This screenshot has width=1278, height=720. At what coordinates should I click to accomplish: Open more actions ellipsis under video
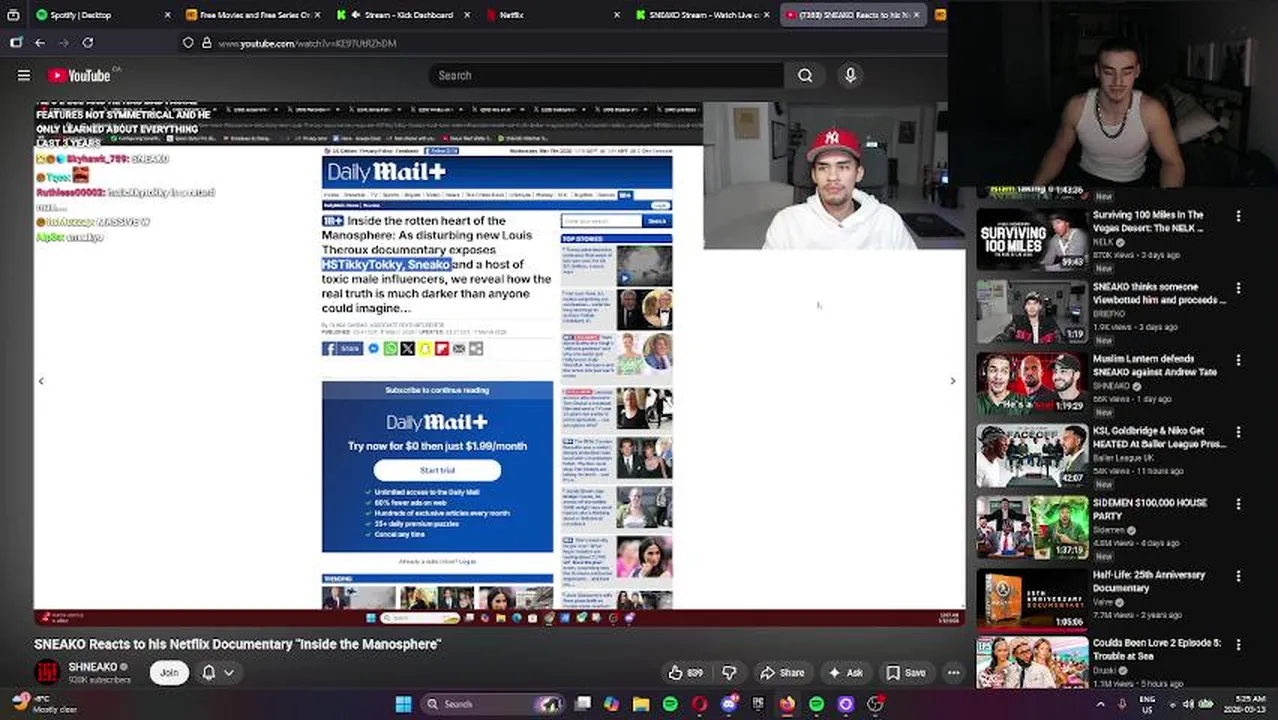pyautogui.click(x=954, y=673)
